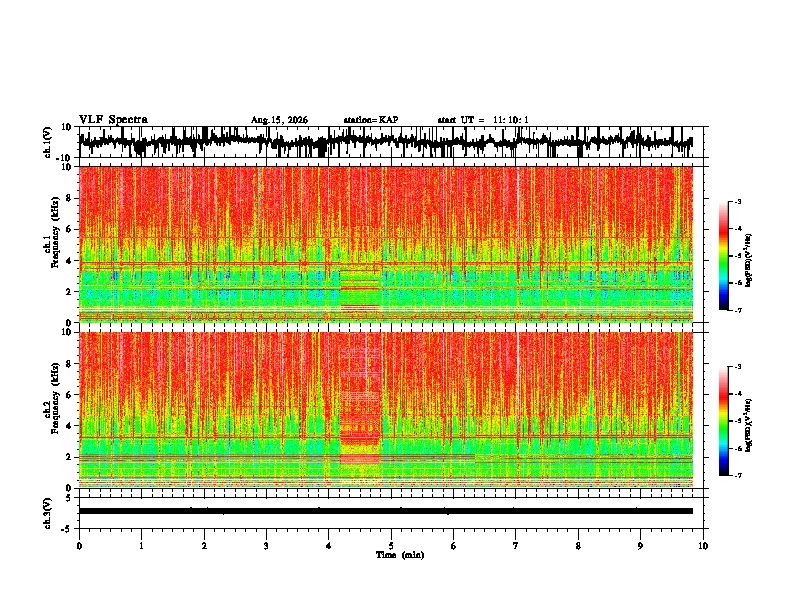Click the red burst in ch.2 near 4.5 minutes
This screenshot has width=792, height=612.
(360, 405)
